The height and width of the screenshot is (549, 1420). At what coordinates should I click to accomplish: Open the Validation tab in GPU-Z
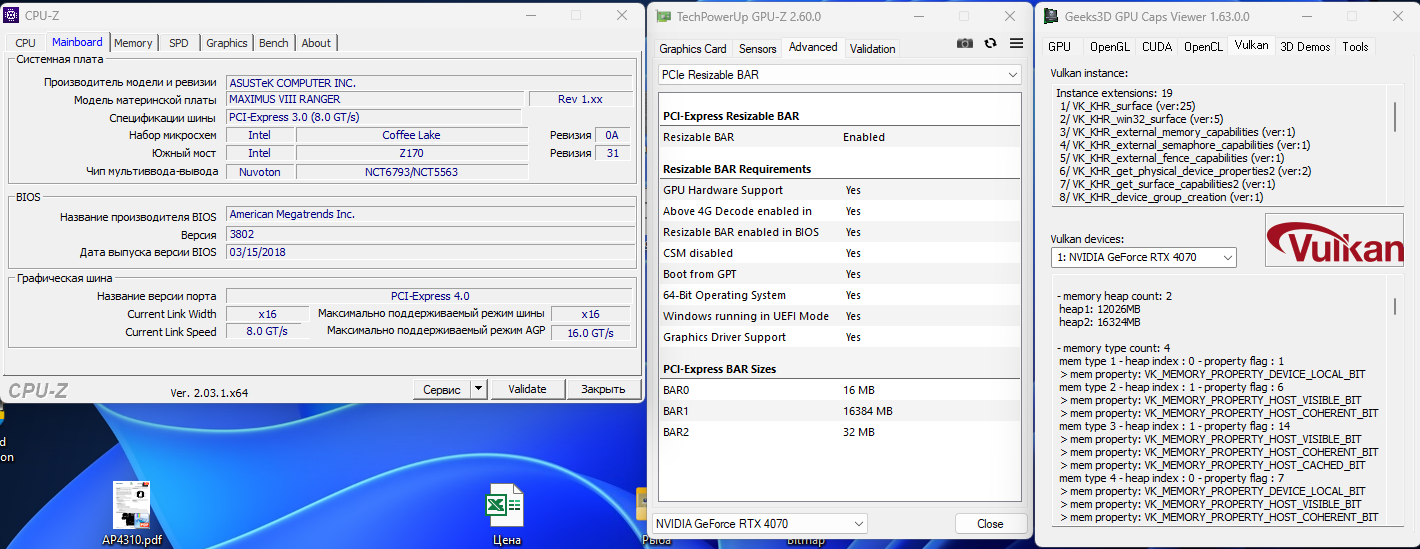pyautogui.click(x=873, y=49)
